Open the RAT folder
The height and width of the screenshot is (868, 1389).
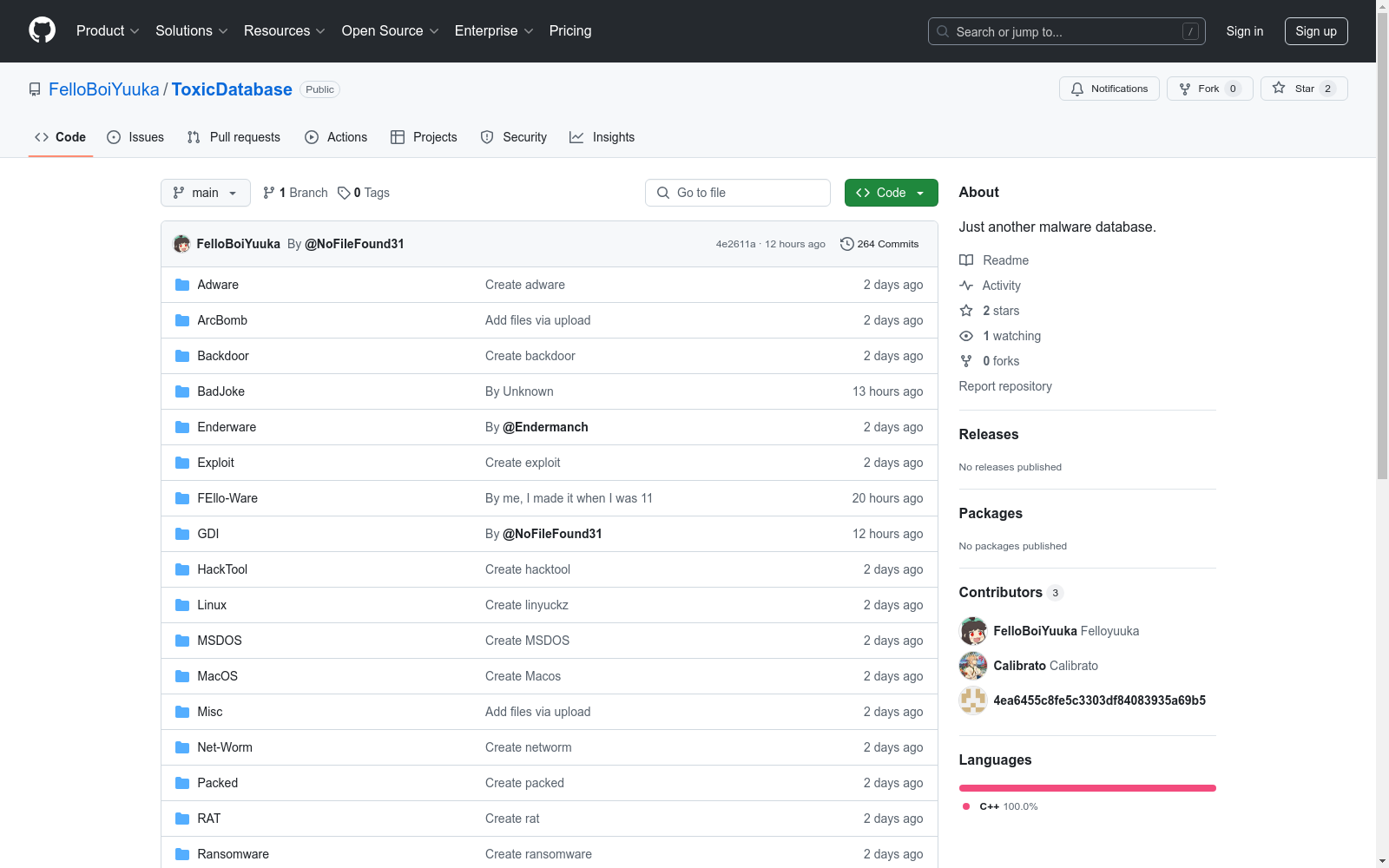pos(209,819)
